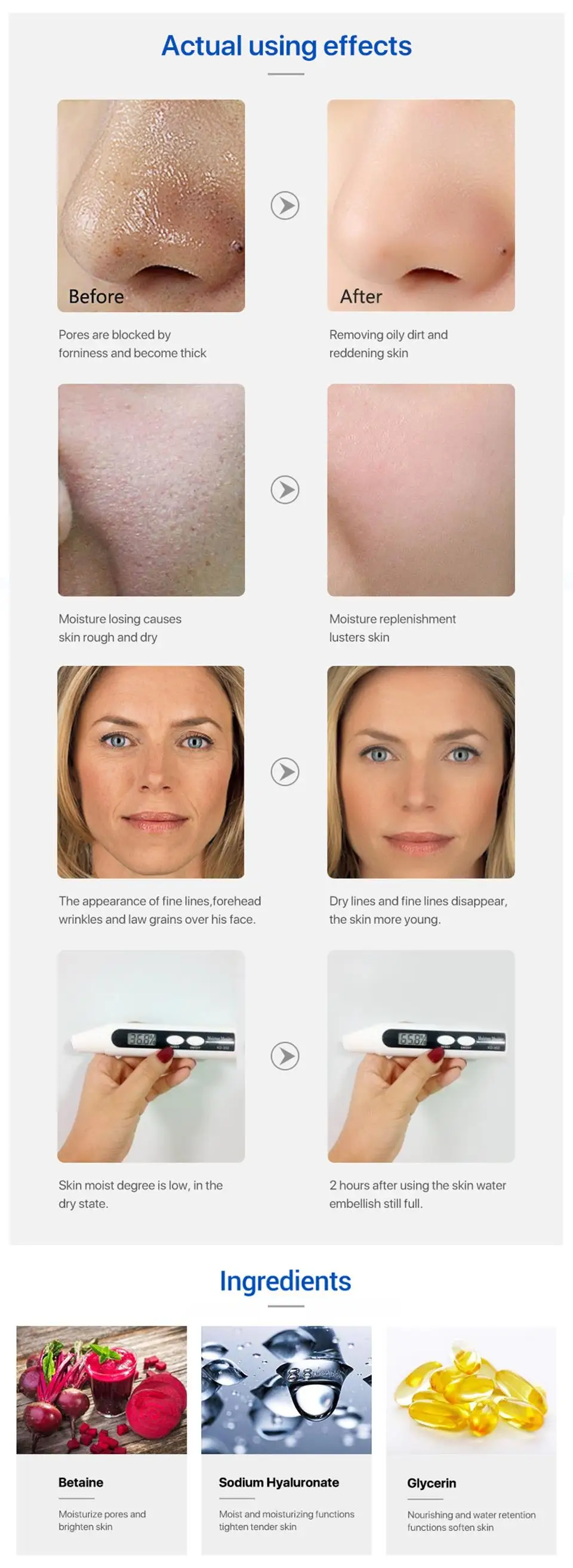Click the arrow icon between the woman face photos
Image resolution: width=573 pixels, height=1568 pixels.
pyautogui.click(x=285, y=772)
